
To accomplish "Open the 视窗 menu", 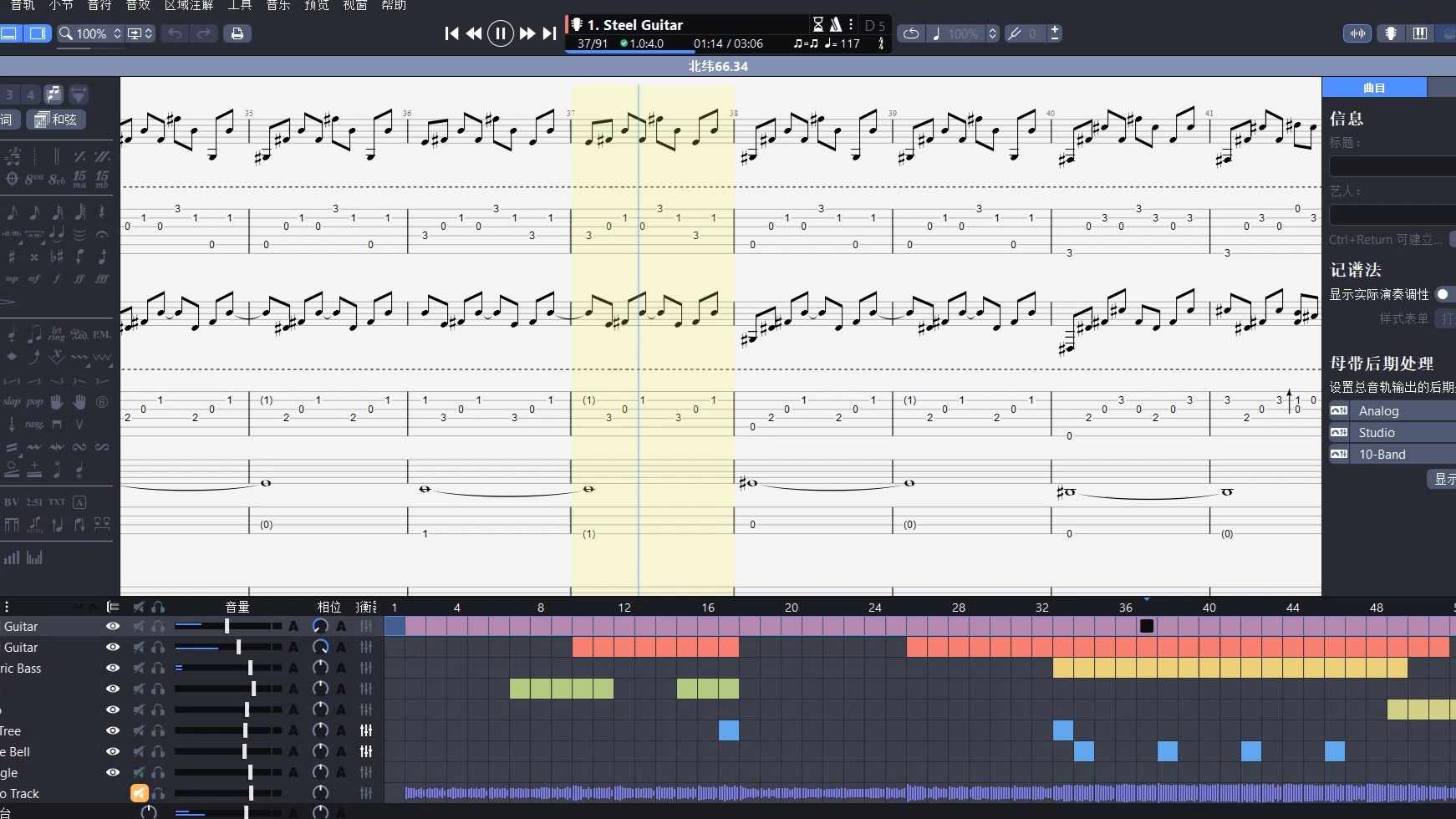I will coord(355,5).
